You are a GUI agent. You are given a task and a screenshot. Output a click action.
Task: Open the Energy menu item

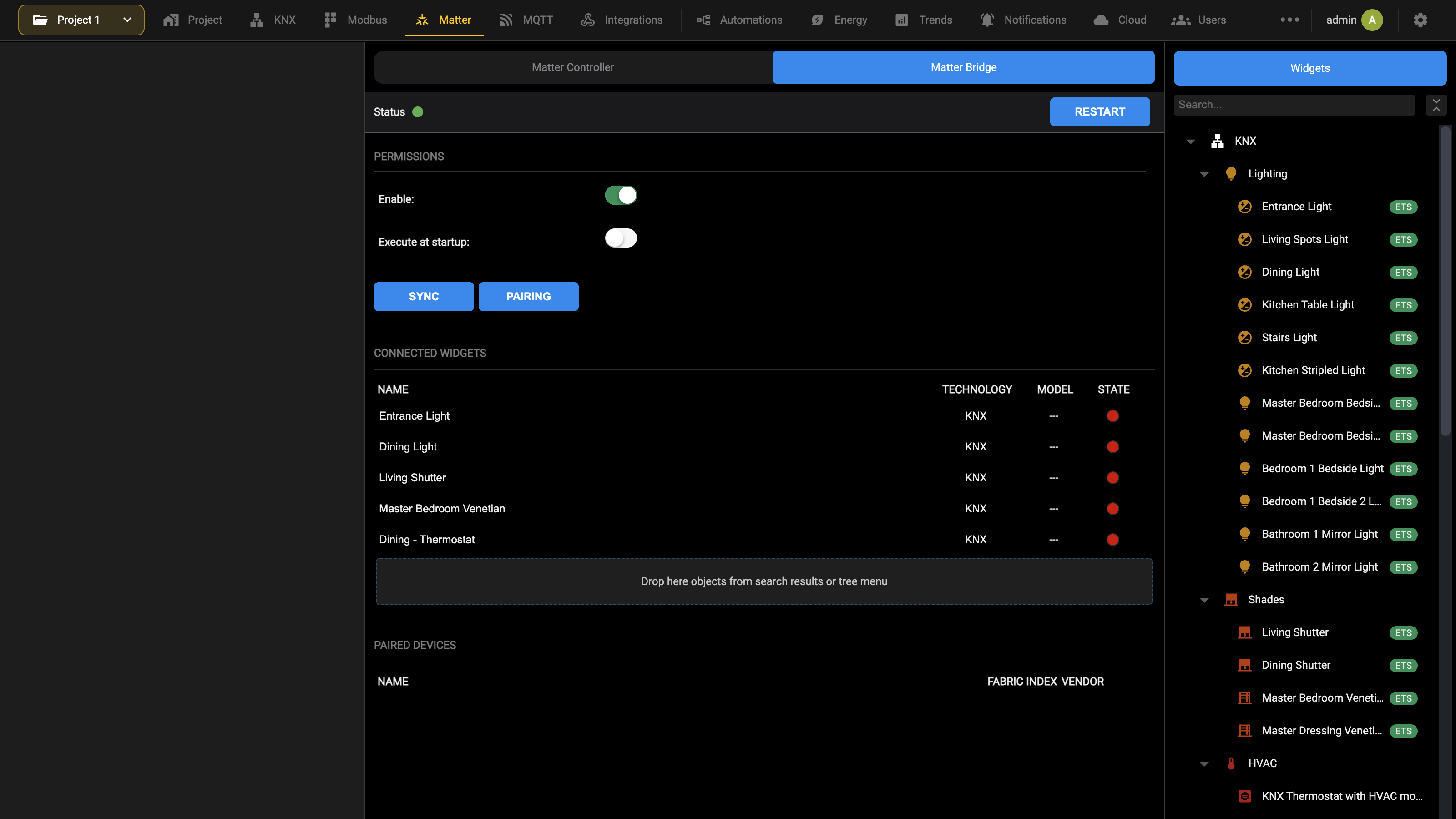839,20
